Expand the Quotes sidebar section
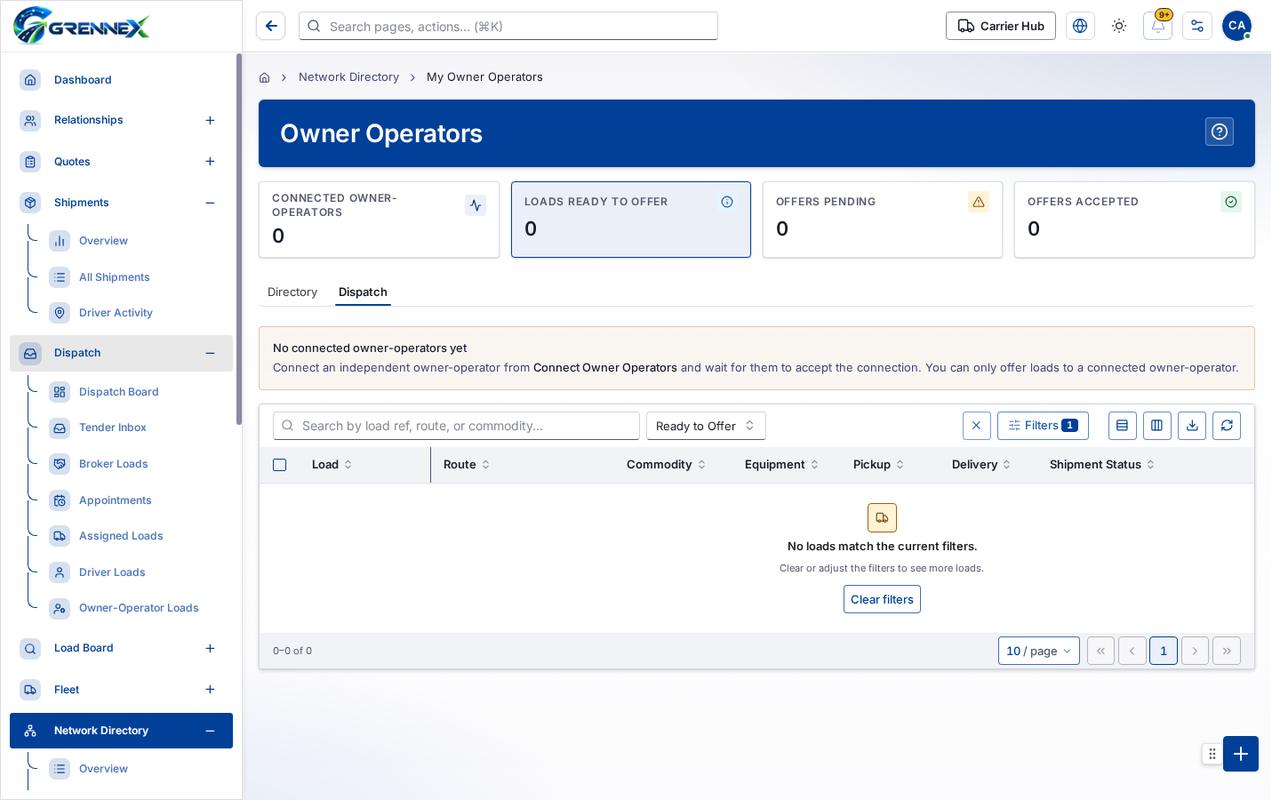1280x800 pixels. 210,162
